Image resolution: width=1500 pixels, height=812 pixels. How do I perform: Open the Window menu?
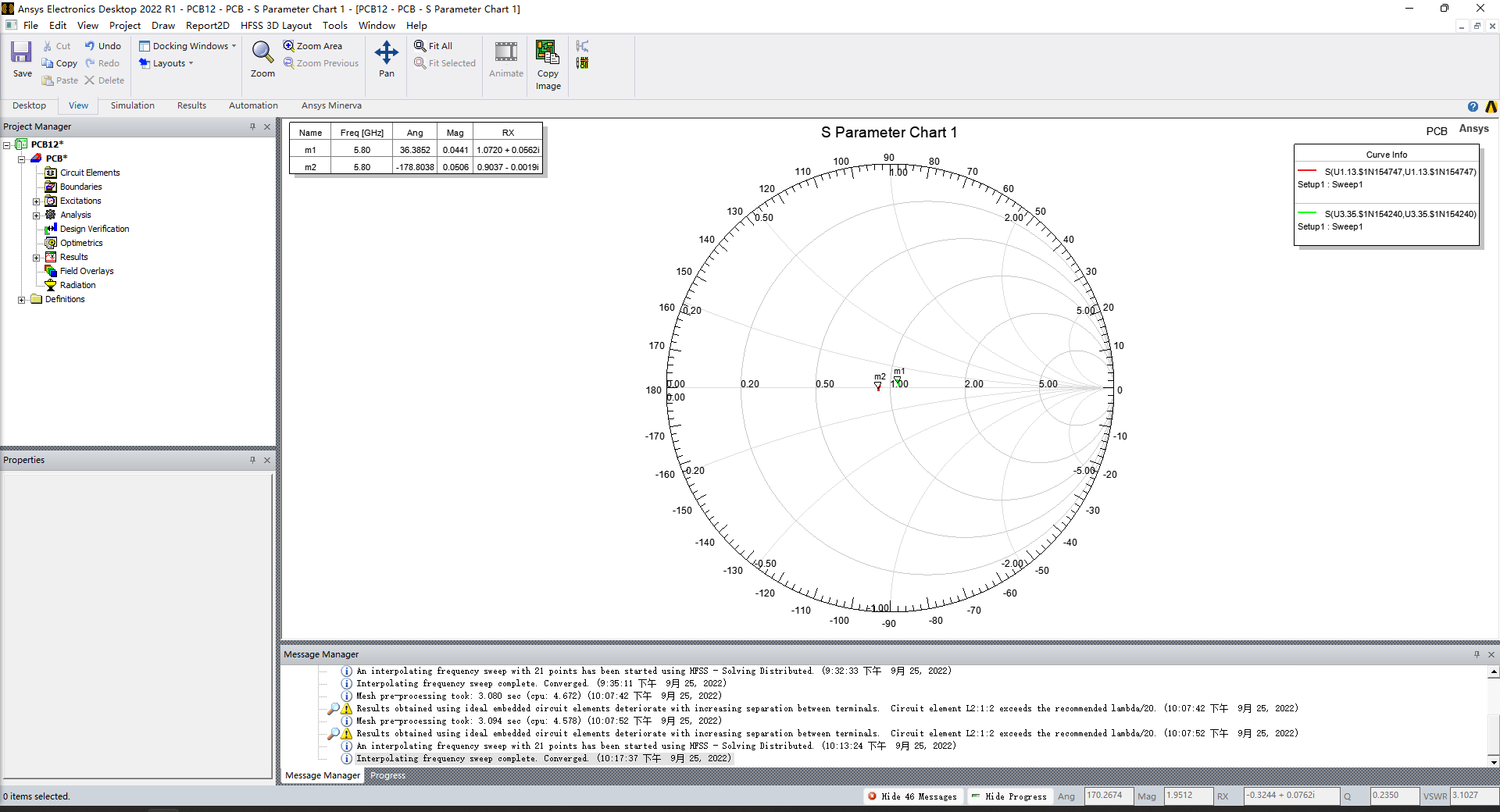377,25
